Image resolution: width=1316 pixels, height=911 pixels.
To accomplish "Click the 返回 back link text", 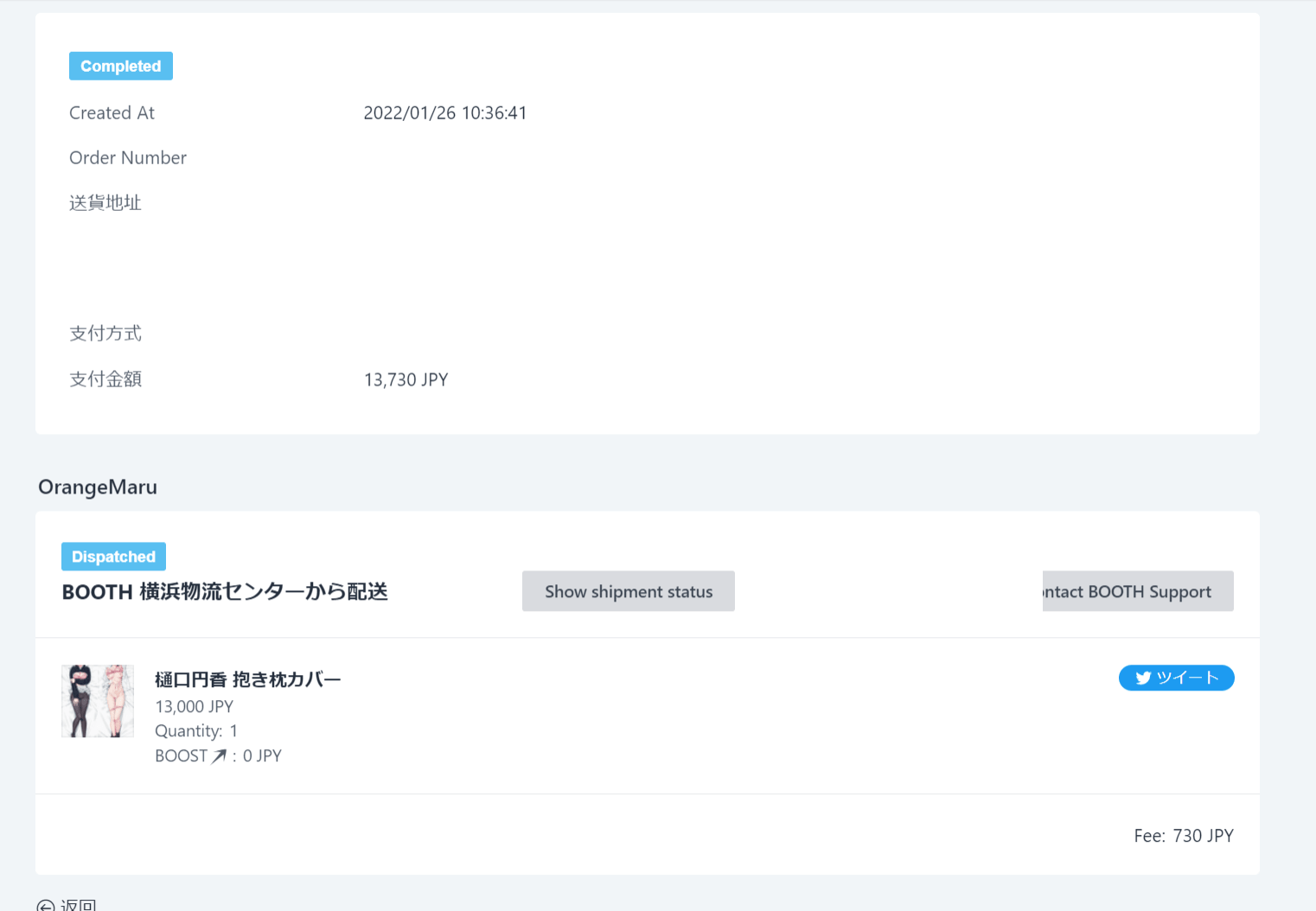I will [x=78, y=905].
